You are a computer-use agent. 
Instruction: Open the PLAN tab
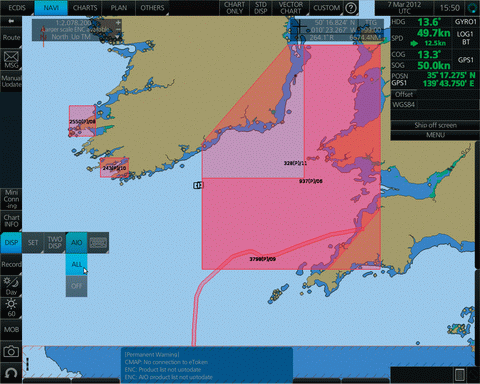click(119, 8)
